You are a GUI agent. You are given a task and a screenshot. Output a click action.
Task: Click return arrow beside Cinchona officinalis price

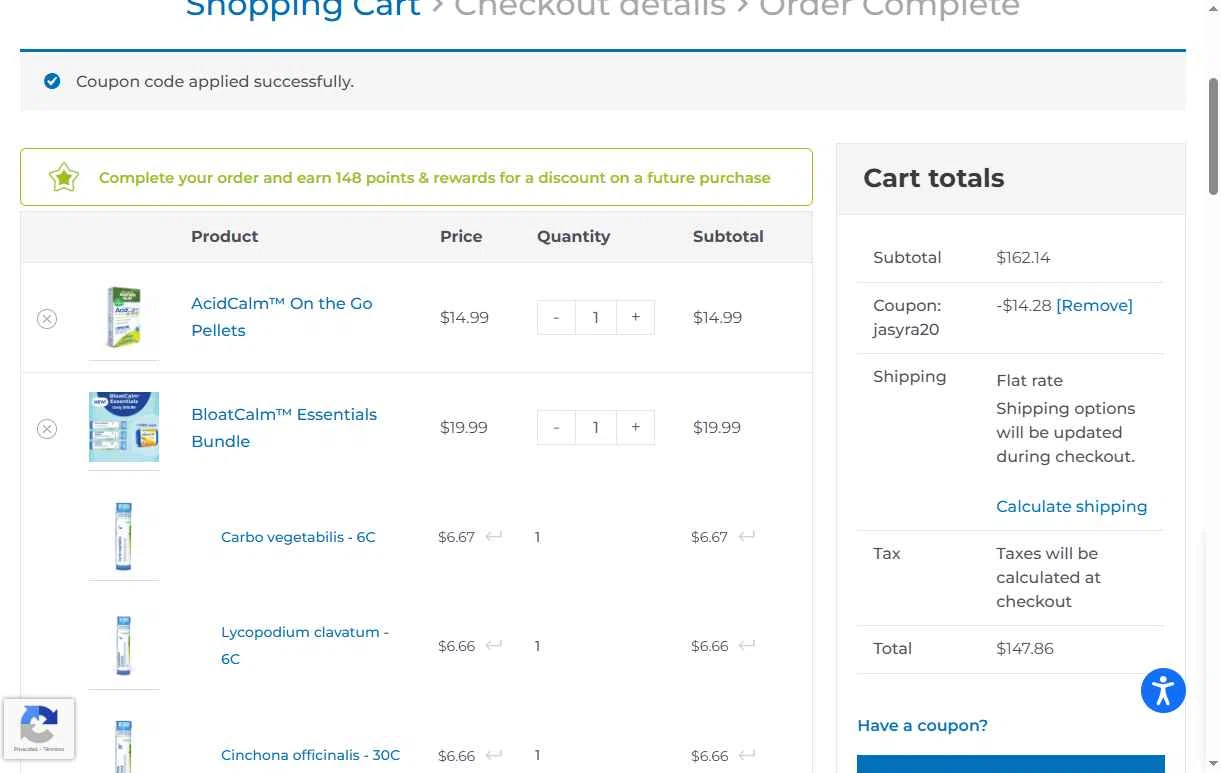click(493, 754)
